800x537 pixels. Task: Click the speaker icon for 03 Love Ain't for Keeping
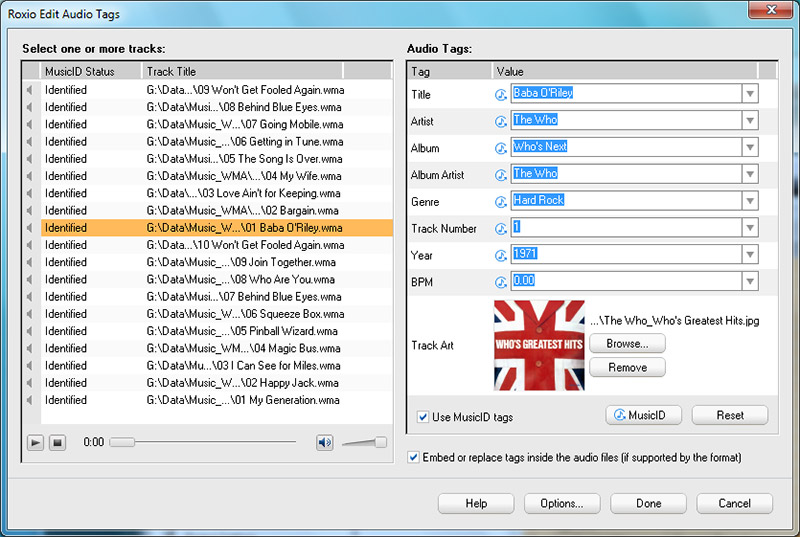tap(30, 193)
